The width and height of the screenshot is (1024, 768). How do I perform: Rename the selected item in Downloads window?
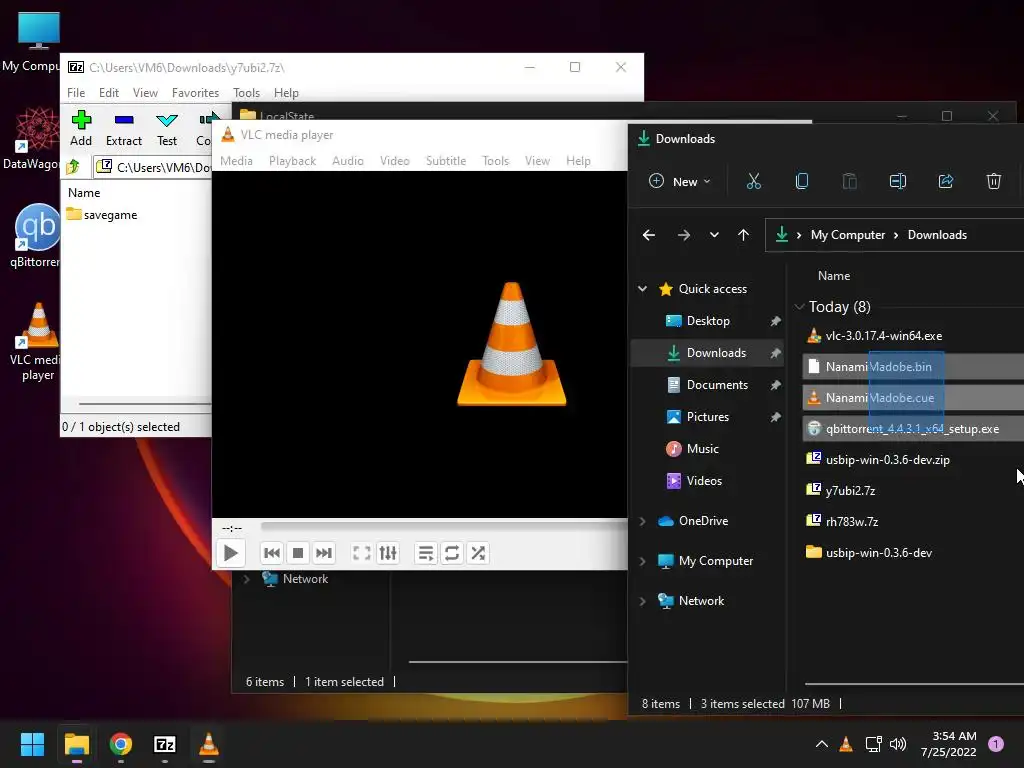point(898,181)
